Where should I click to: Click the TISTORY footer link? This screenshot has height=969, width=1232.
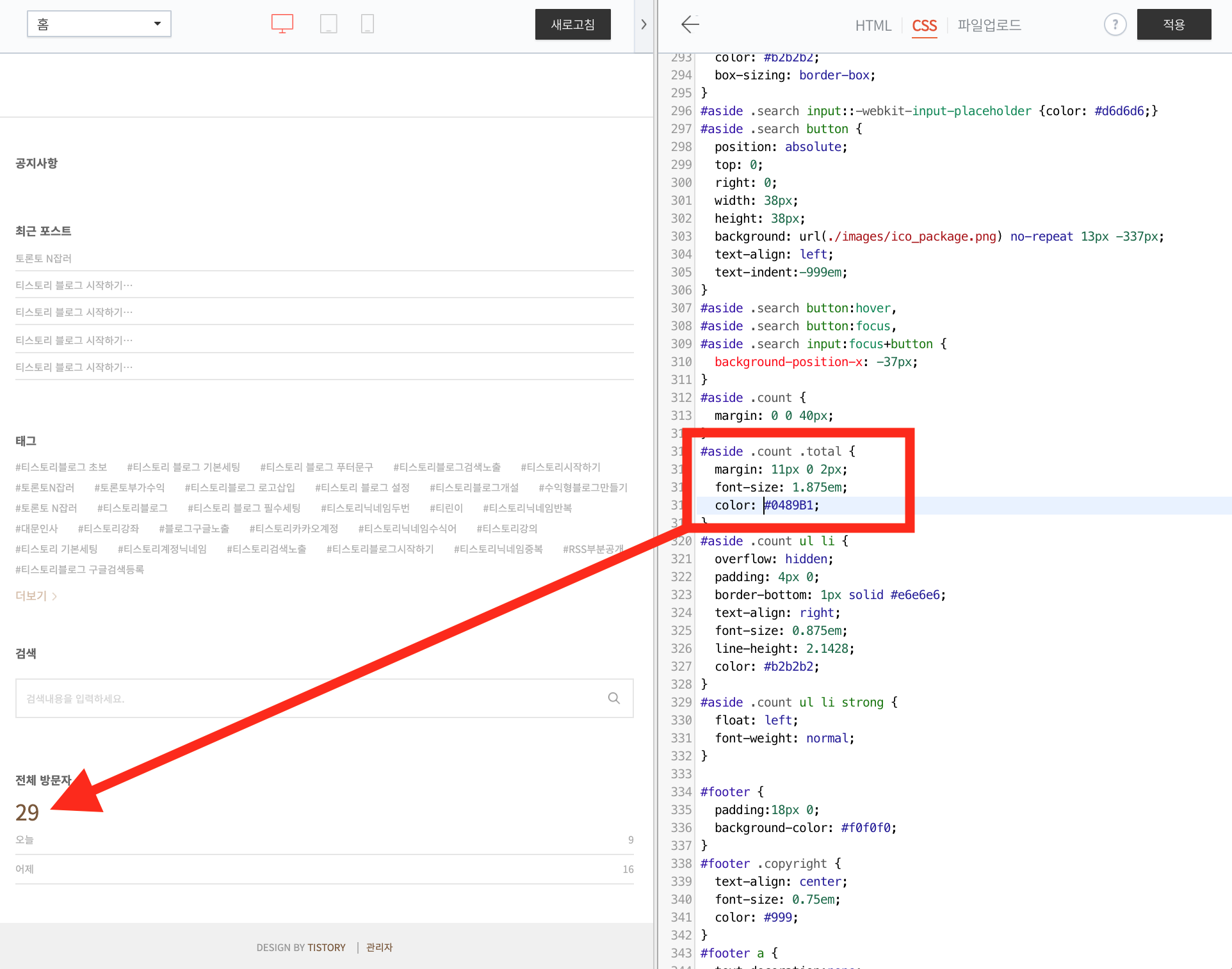(x=327, y=947)
